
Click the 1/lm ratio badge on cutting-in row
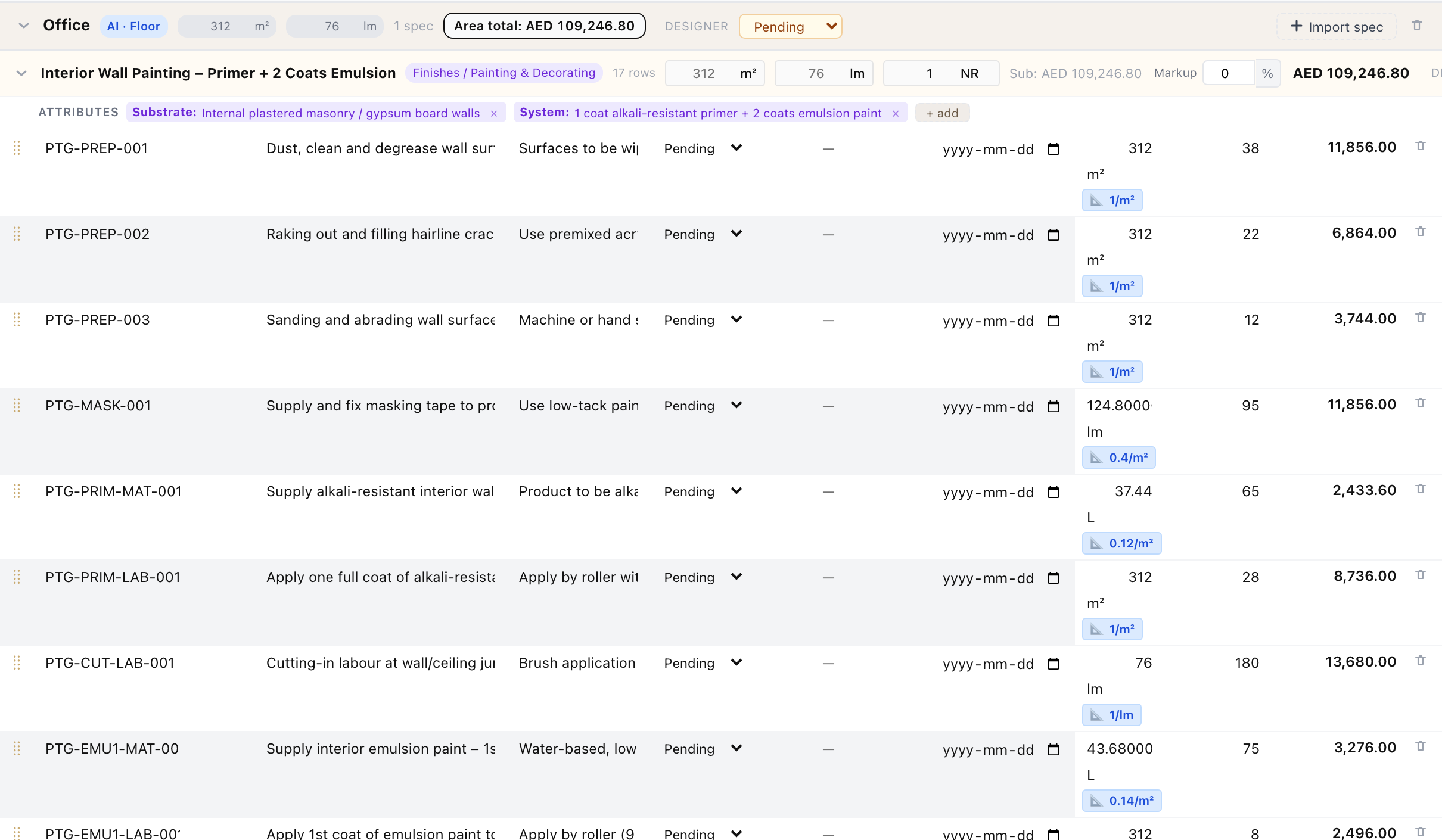point(1112,715)
